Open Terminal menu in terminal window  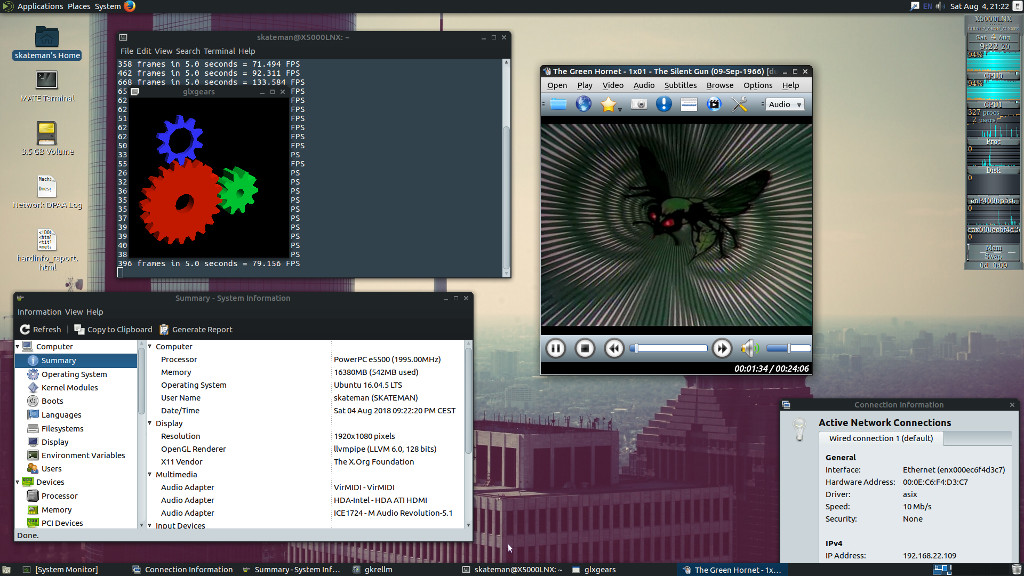coord(219,51)
